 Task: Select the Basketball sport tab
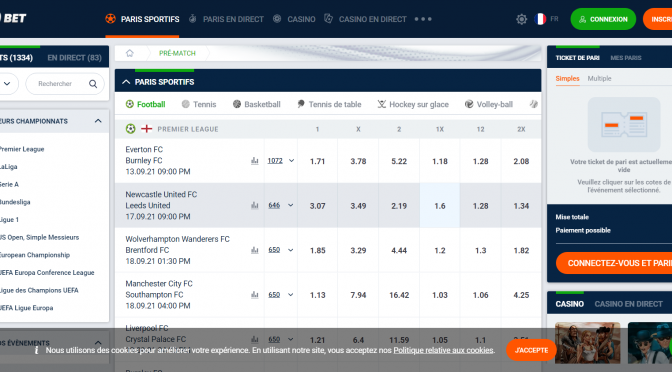coord(256,104)
